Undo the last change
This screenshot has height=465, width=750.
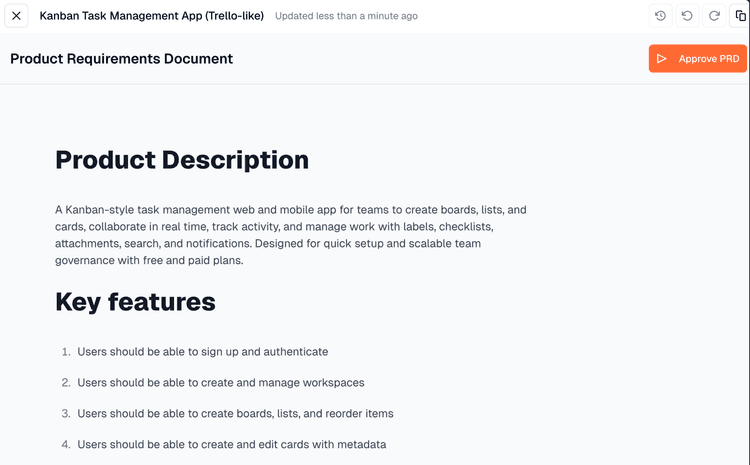coord(687,16)
